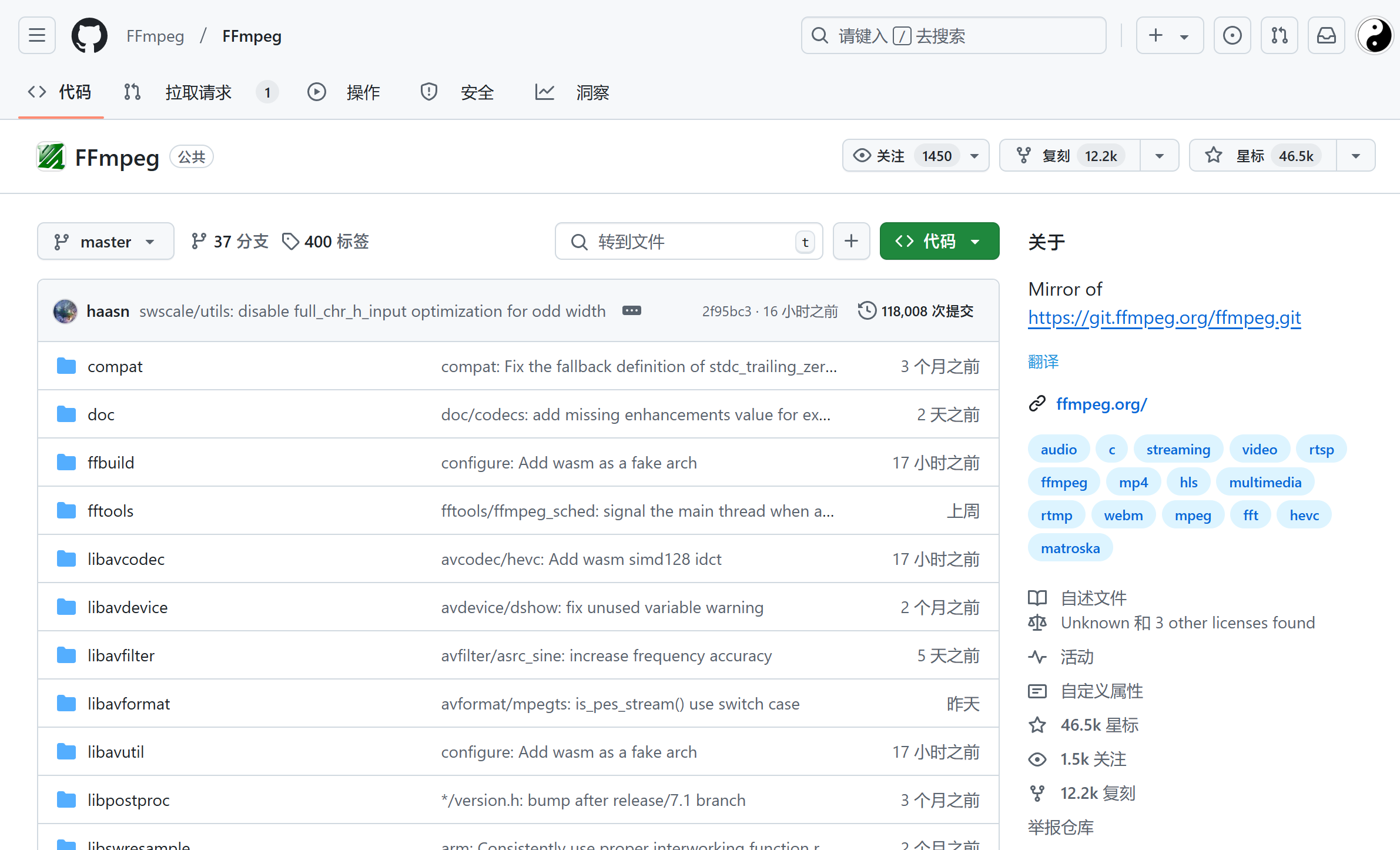This screenshot has height=850, width=1400.
Task: Open the git.ffmpeg.org/ffmpeg.git mirror link
Action: 1164,317
